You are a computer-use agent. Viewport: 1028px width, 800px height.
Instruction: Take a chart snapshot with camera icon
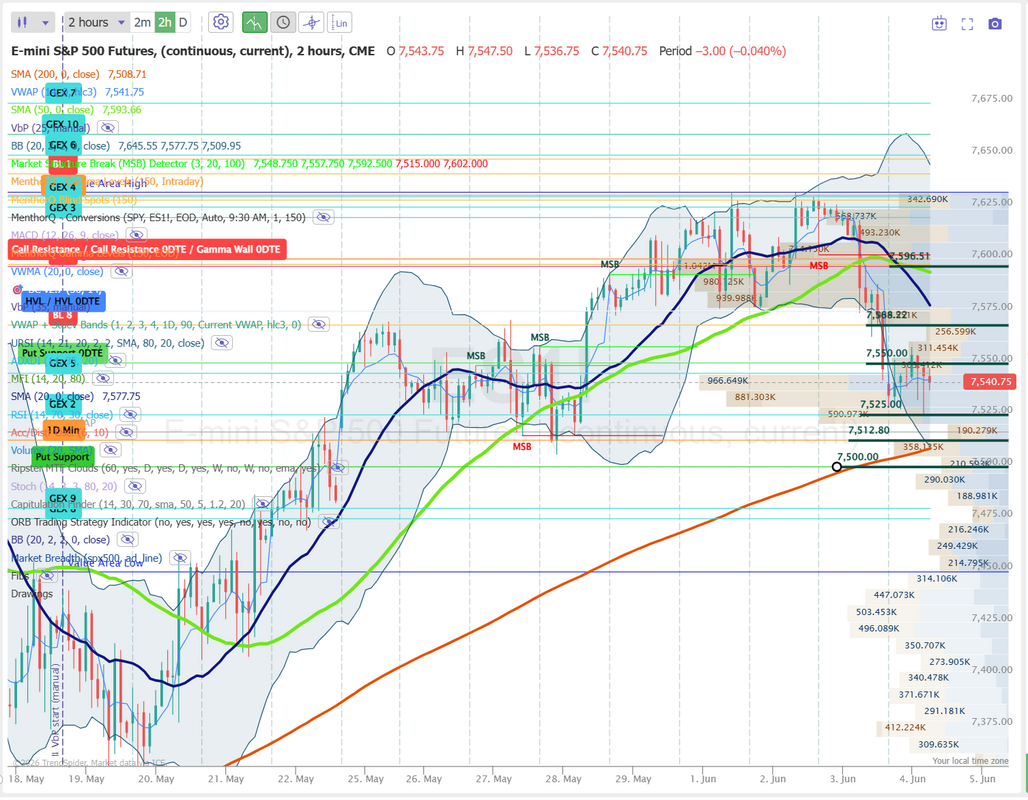point(995,24)
